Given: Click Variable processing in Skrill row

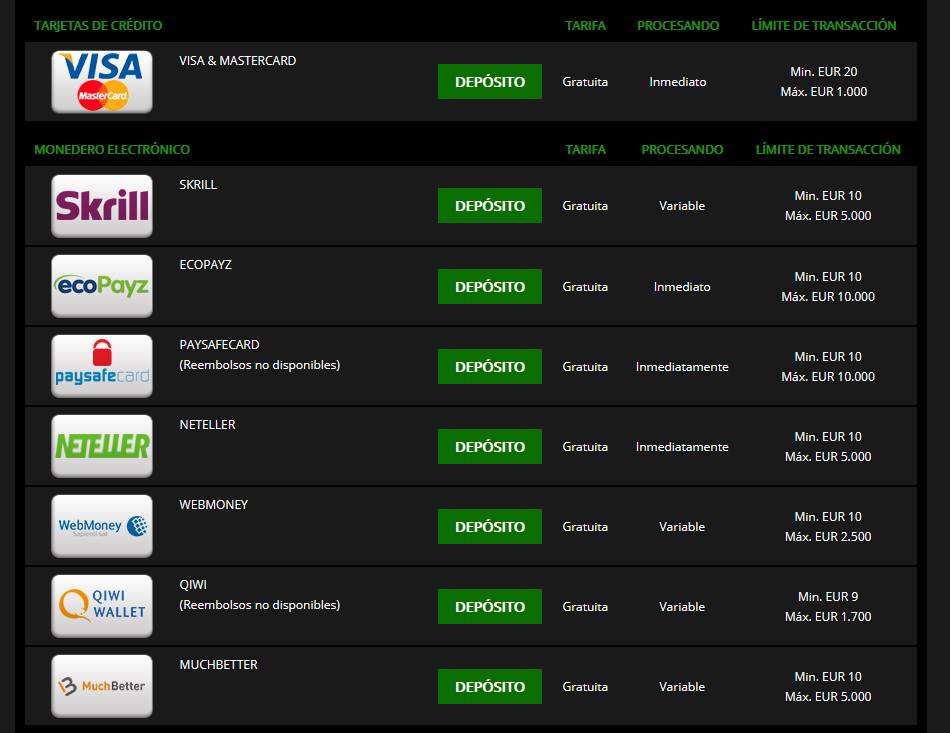Looking at the screenshot, I should 682,206.
